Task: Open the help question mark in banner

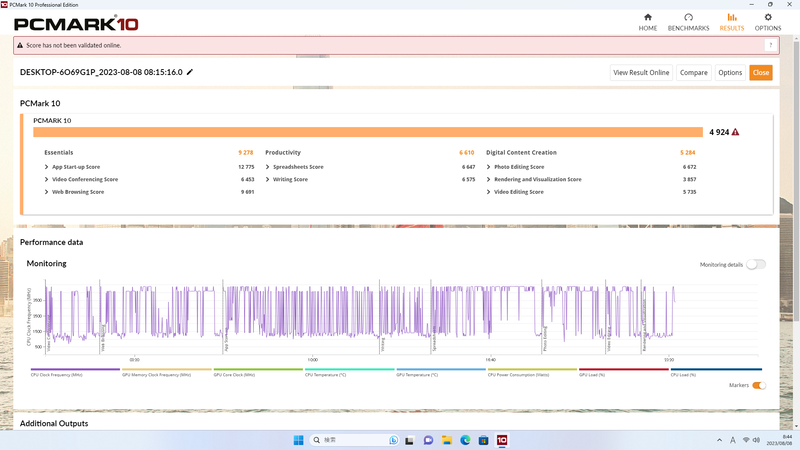Action: click(770, 45)
